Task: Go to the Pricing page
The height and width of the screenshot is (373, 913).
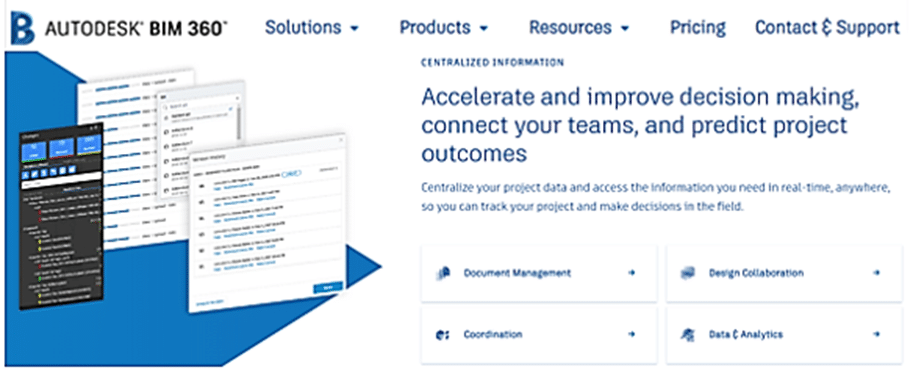Action: pos(698,27)
